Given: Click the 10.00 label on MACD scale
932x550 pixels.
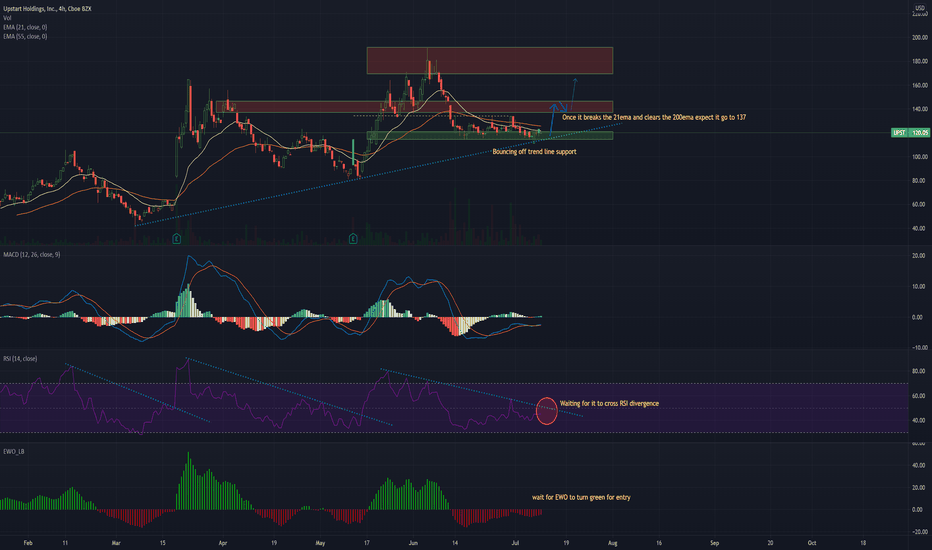Looking at the screenshot, I should tap(920, 286).
